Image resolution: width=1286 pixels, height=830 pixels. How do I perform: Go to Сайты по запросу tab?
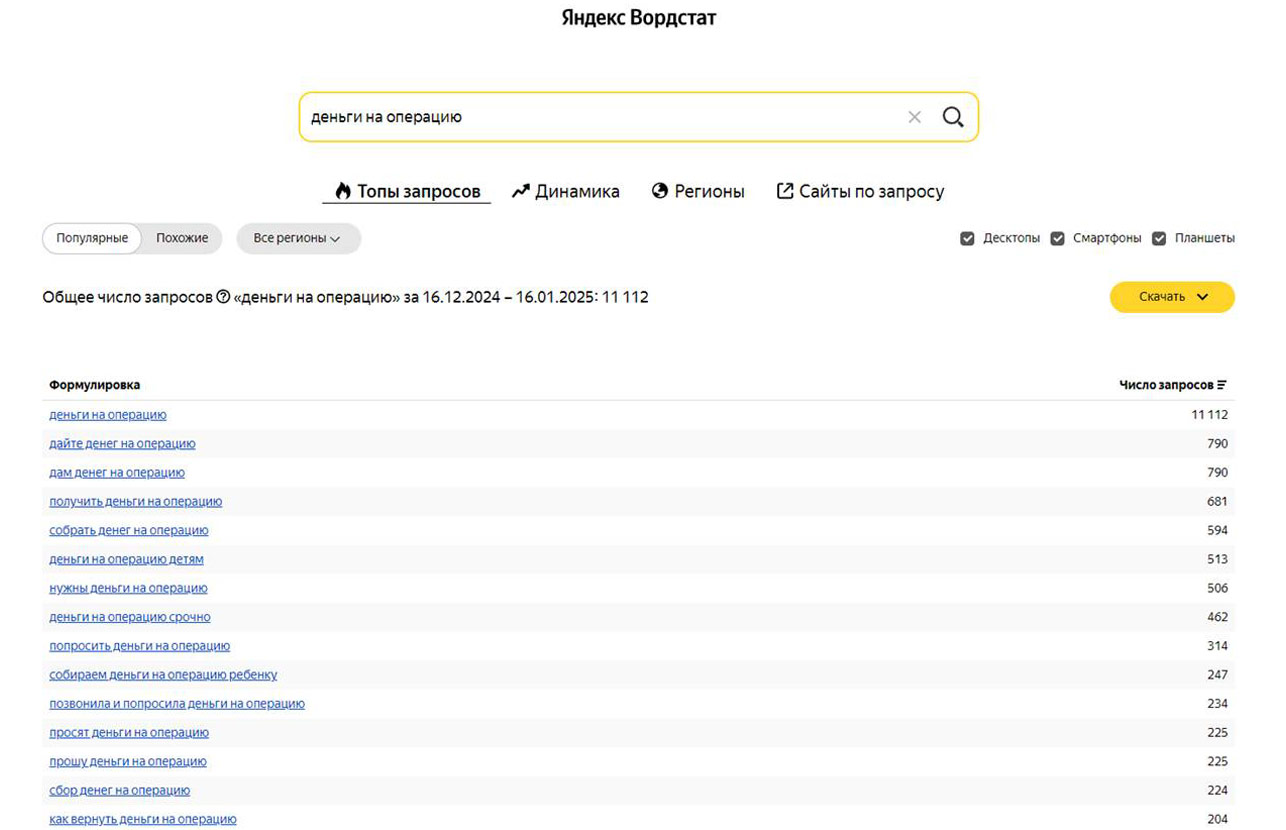pos(860,191)
